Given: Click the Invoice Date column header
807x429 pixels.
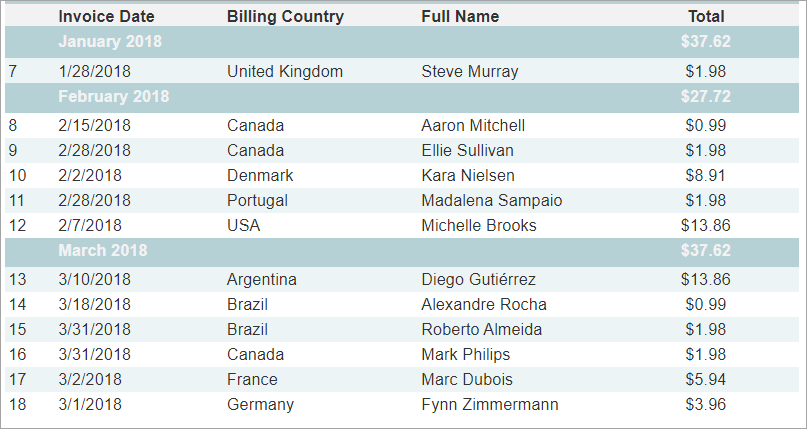Looking at the screenshot, I should pos(106,16).
